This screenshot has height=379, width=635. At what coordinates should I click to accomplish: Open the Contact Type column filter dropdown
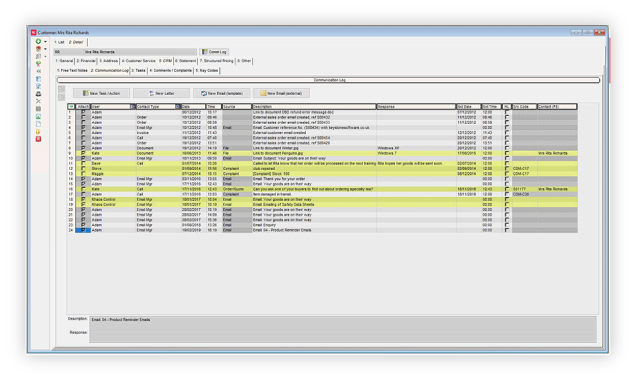[x=178, y=106]
